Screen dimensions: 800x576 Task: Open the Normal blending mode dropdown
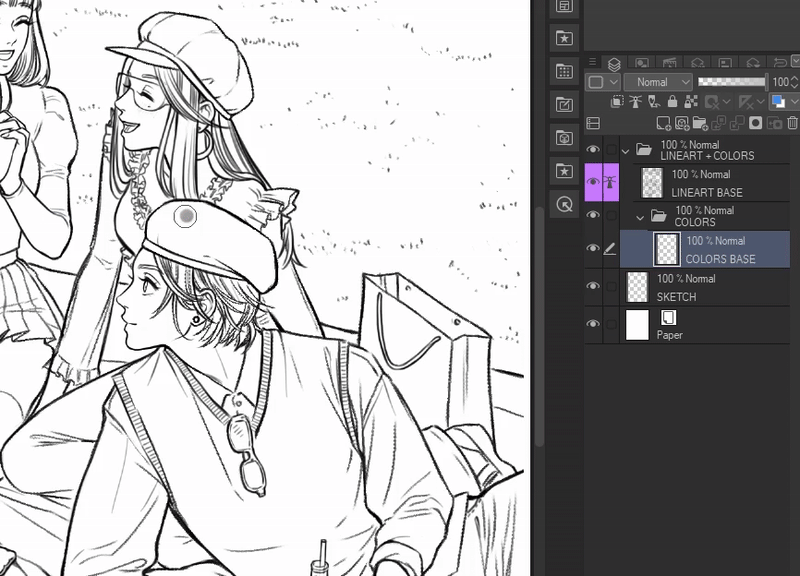tap(658, 82)
